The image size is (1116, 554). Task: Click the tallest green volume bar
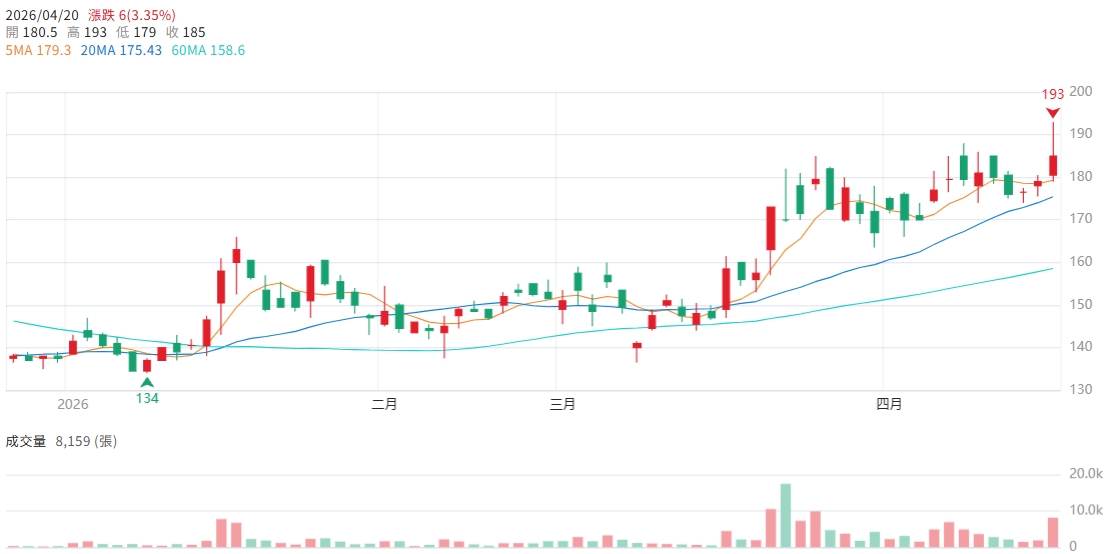tap(785, 515)
